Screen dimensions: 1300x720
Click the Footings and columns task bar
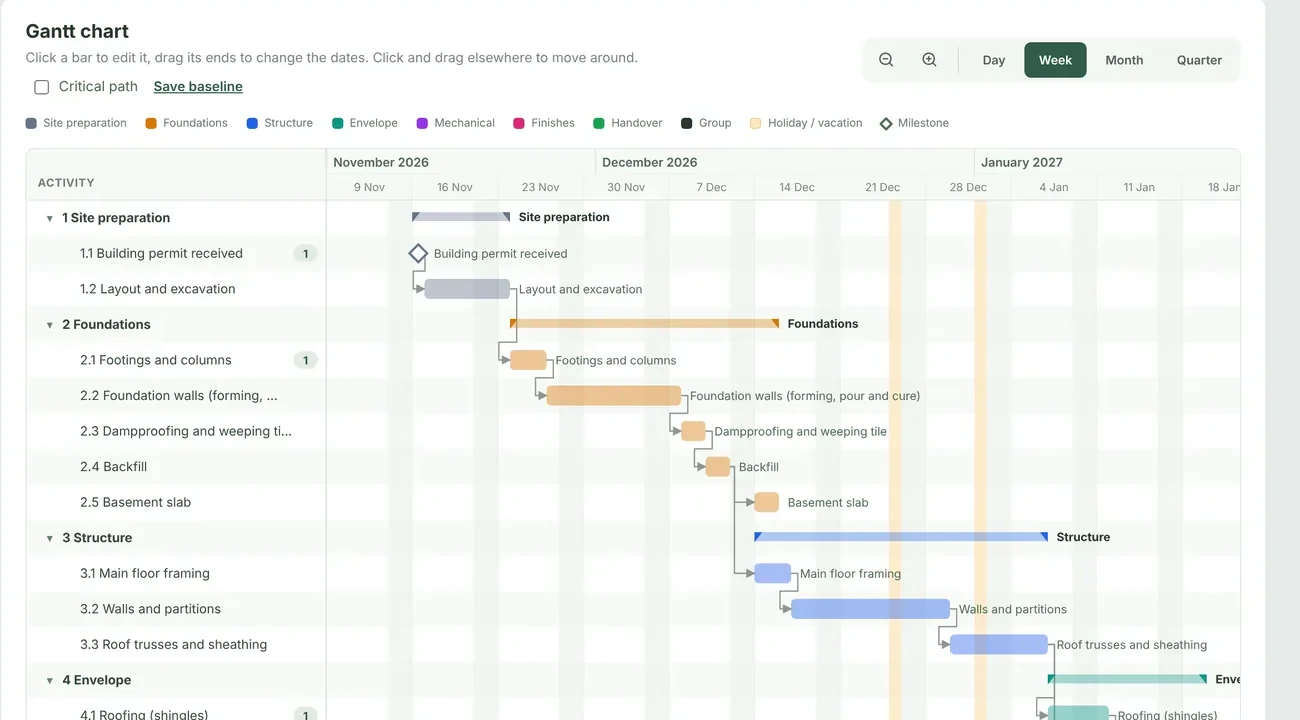528,360
